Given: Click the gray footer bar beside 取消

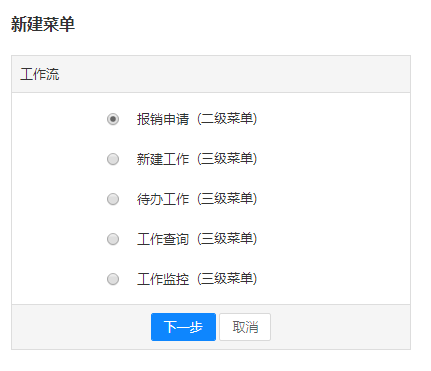Looking at the screenshot, I should [340, 327].
